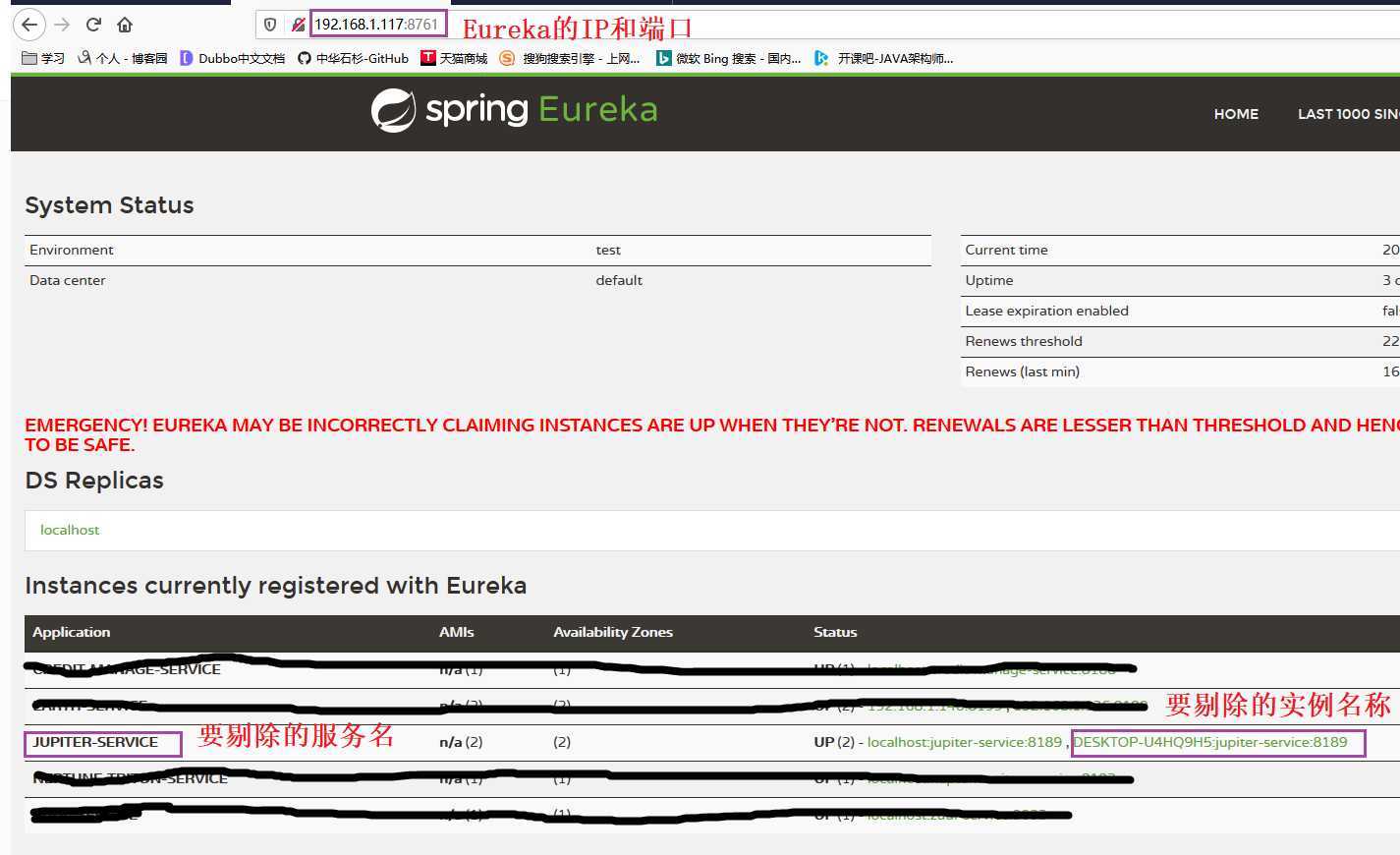Select the Renews (last min) label

(x=1023, y=371)
